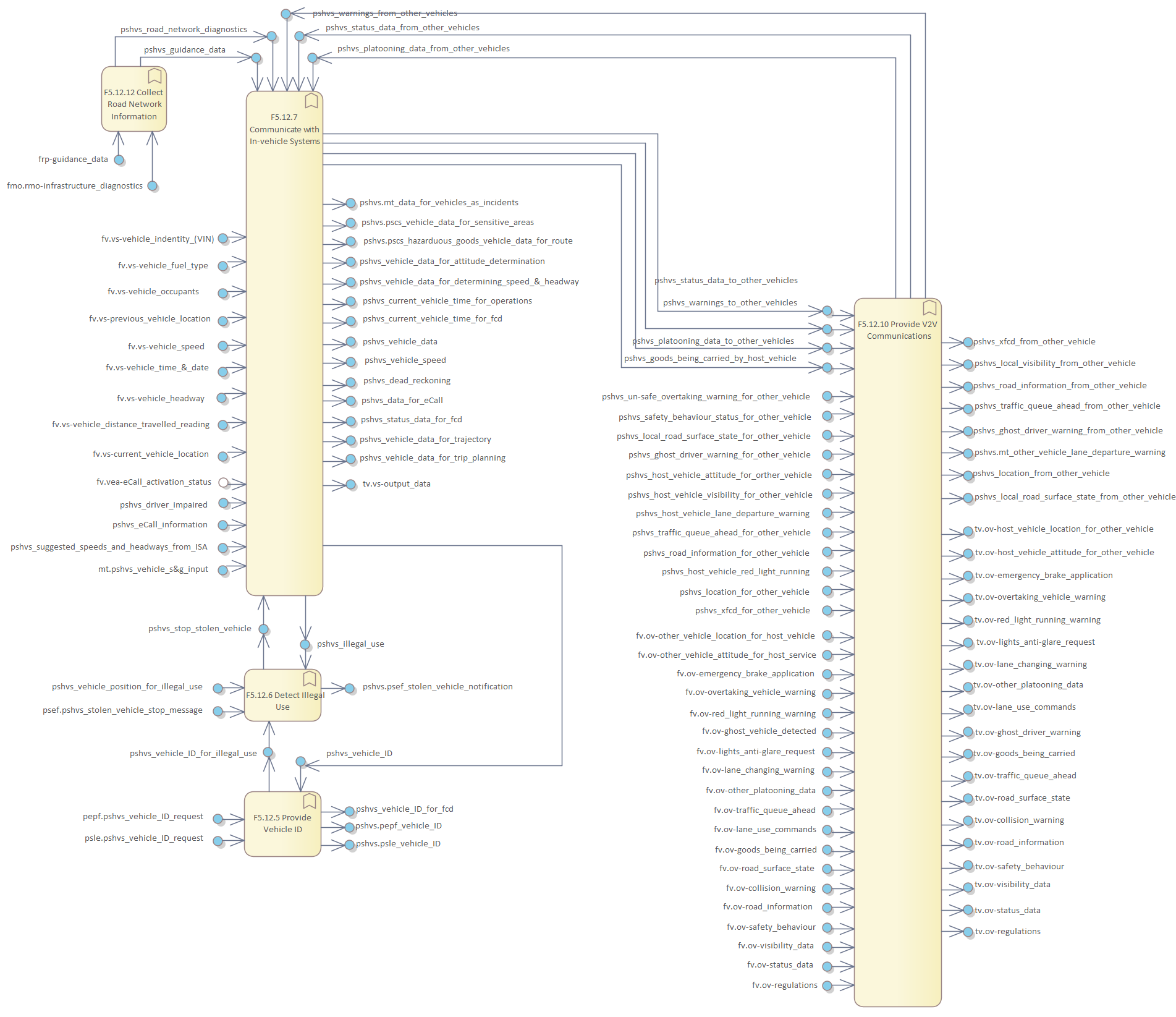Select the fv.vs-vehicle_fuel_type label
Screen dimensions: 1176x1017
(x=163, y=266)
